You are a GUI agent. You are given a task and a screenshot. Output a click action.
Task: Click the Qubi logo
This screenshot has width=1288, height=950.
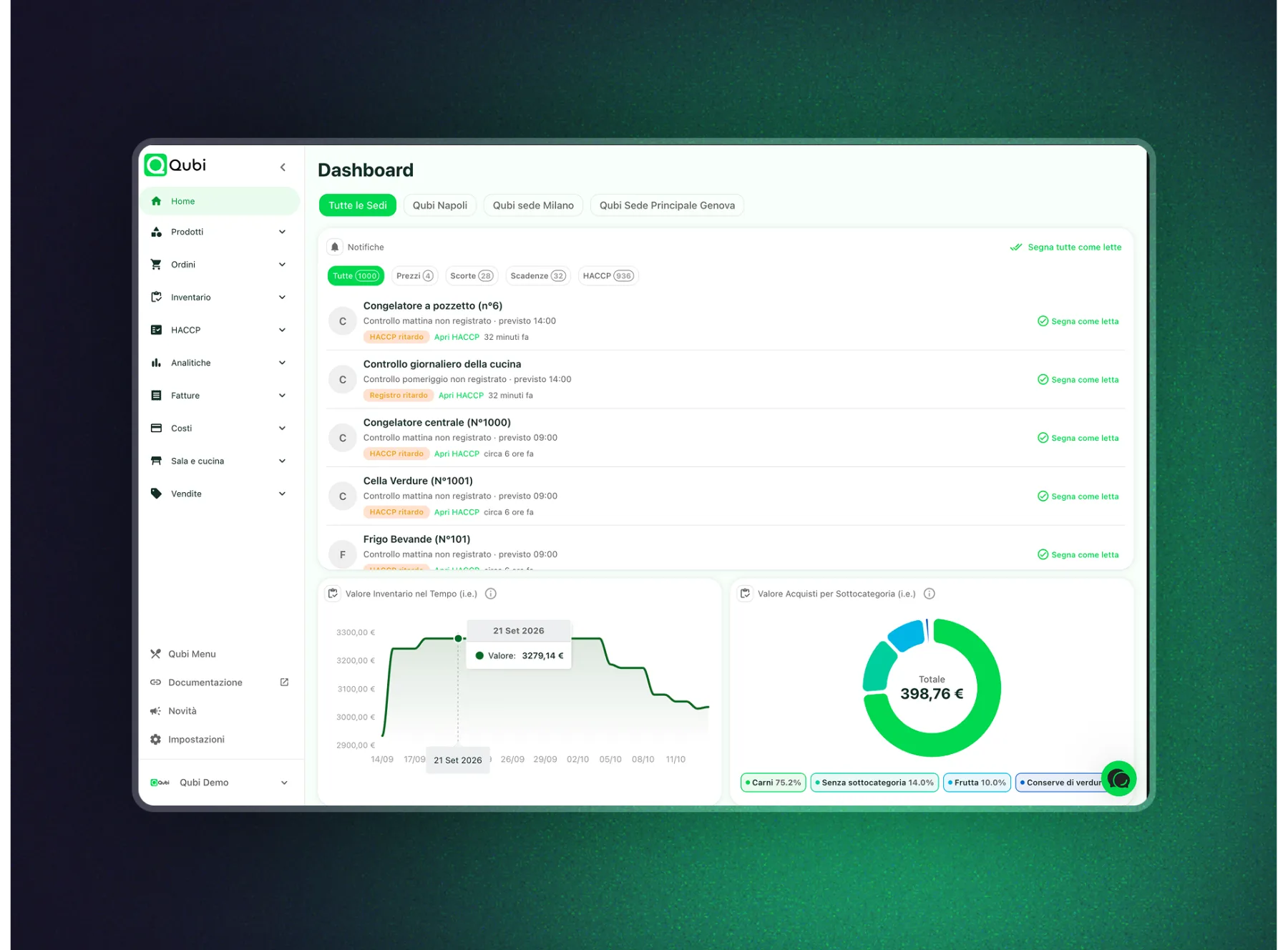(x=175, y=165)
